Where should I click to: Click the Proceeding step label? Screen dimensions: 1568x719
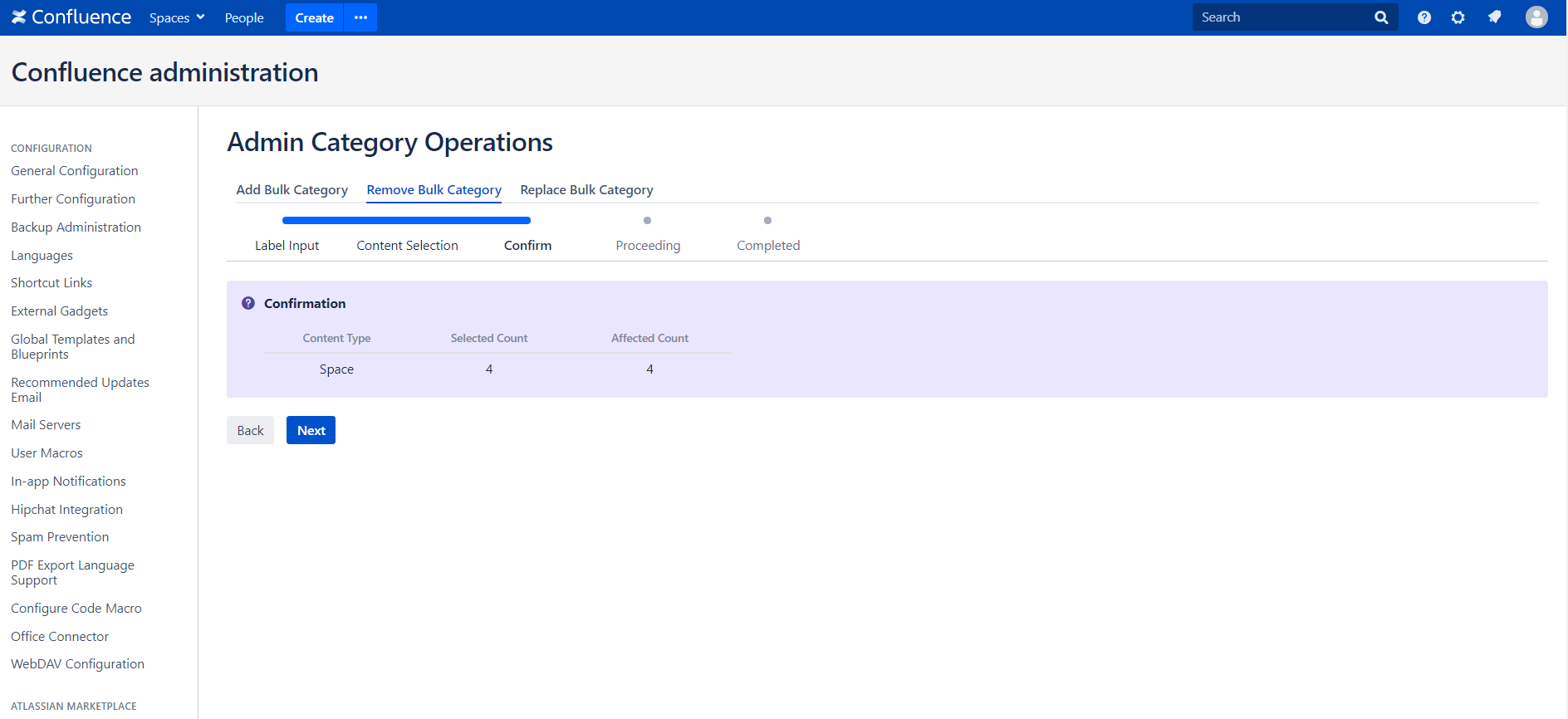[648, 246]
